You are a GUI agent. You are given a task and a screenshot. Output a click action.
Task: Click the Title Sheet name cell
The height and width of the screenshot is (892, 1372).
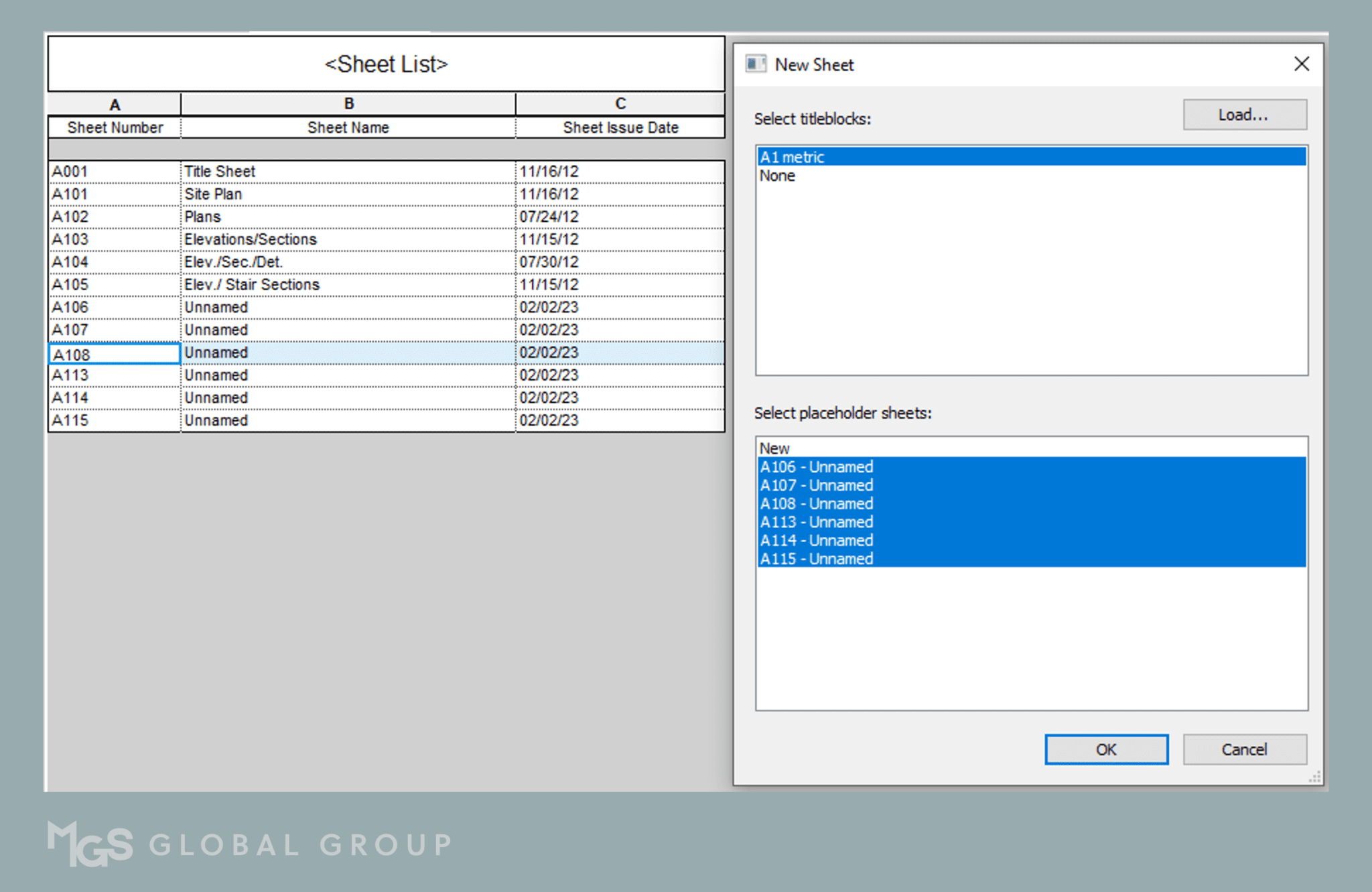[x=221, y=171]
